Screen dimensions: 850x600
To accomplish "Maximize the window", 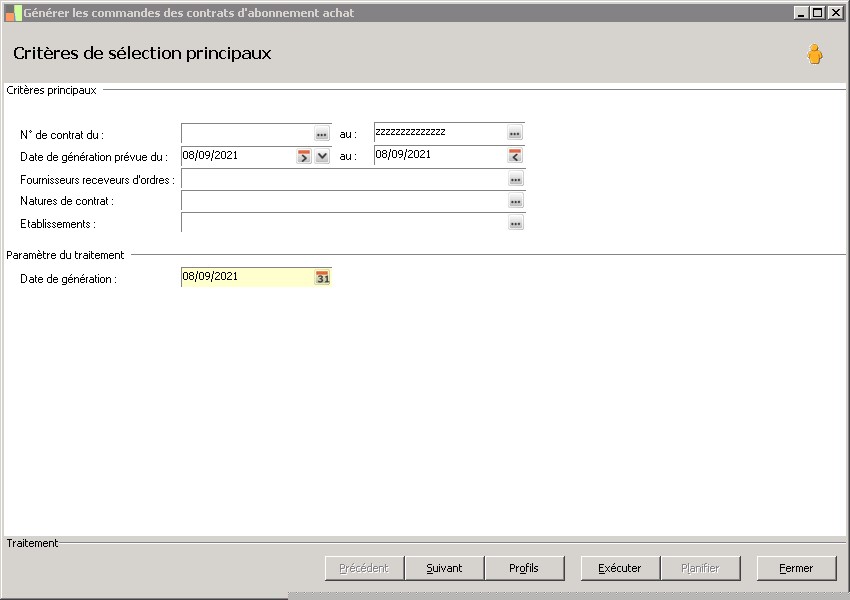I will tap(818, 12).
